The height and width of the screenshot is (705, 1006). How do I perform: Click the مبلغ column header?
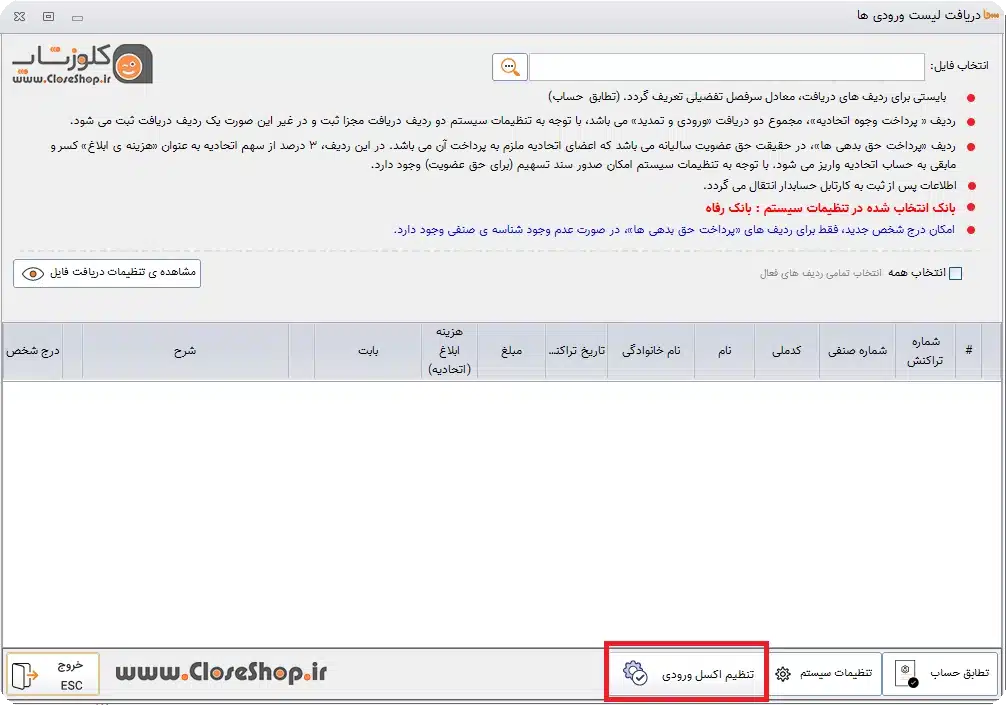[511, 351]
